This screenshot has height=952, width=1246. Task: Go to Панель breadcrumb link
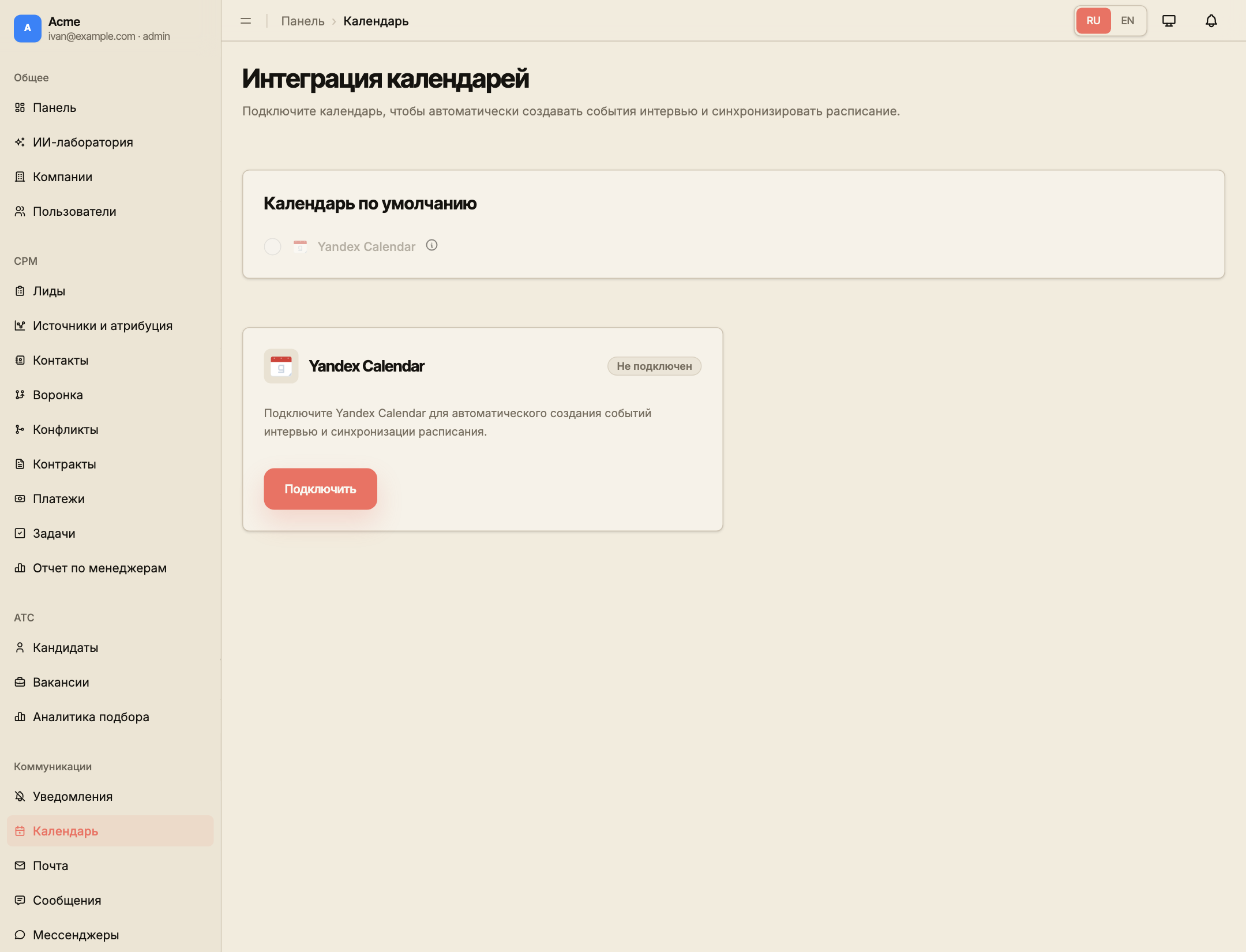coord(303,21)
